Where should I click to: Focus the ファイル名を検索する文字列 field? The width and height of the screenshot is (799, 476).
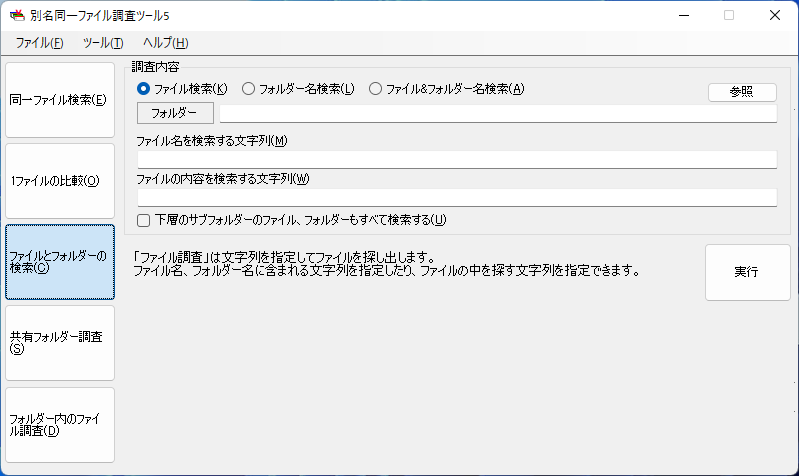457,160
